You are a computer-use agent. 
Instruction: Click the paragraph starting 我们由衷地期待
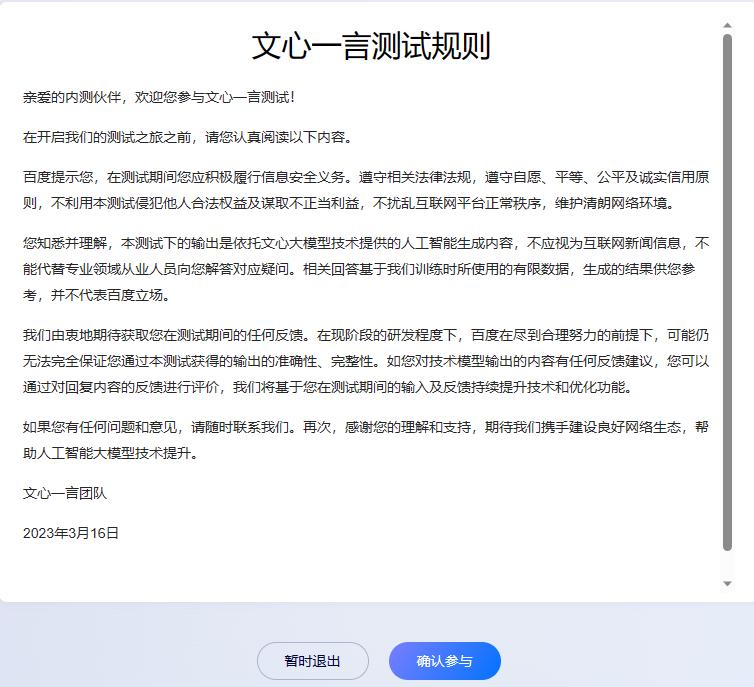pyautogui.click(x=366, y=361)
